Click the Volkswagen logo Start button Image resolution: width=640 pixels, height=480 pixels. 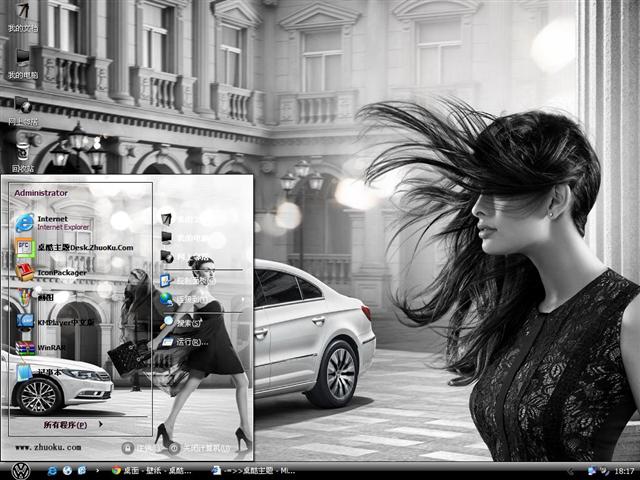(x=20, y=470)
